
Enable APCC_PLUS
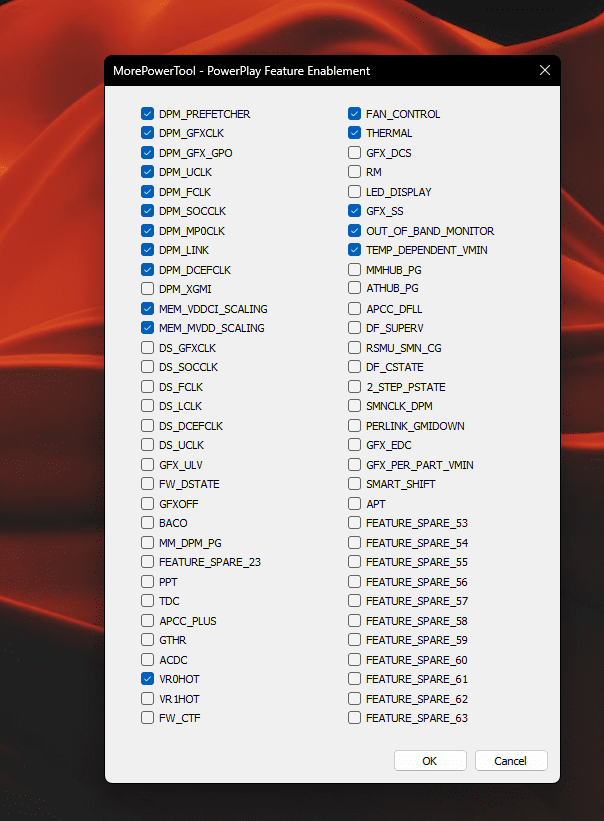pyautogui.click(x=147, y=621)
